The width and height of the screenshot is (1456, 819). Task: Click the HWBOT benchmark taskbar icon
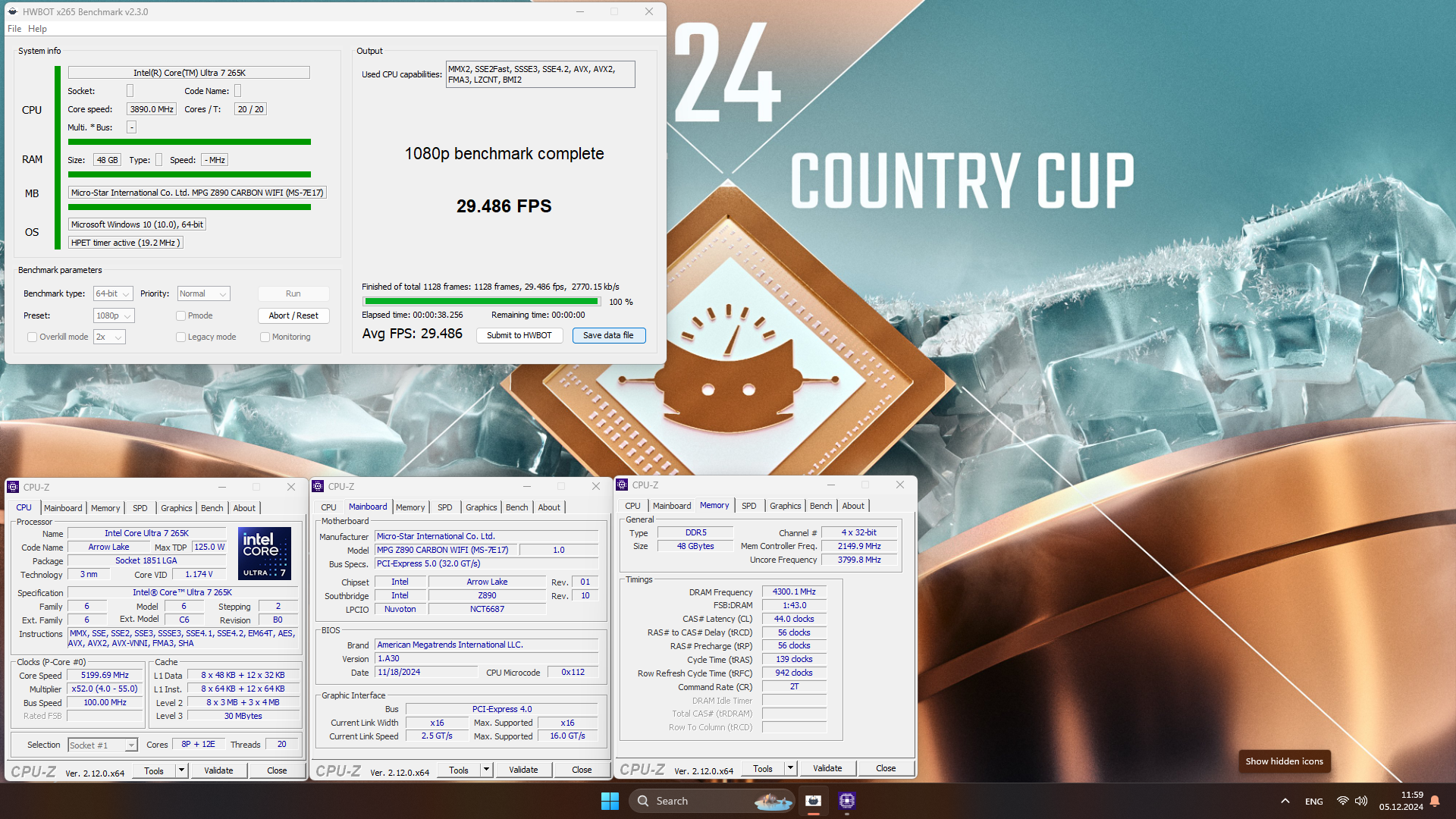click(813, 801)
